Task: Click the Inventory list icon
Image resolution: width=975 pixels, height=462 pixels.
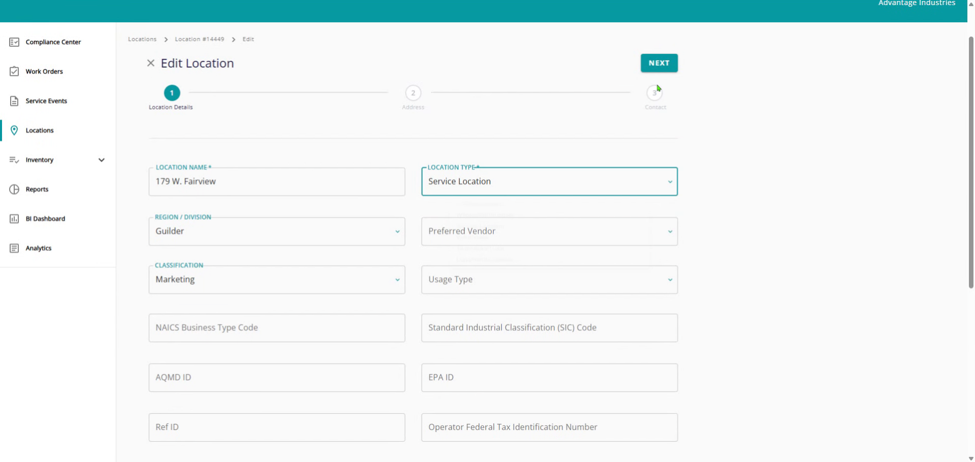Action: 14,160
